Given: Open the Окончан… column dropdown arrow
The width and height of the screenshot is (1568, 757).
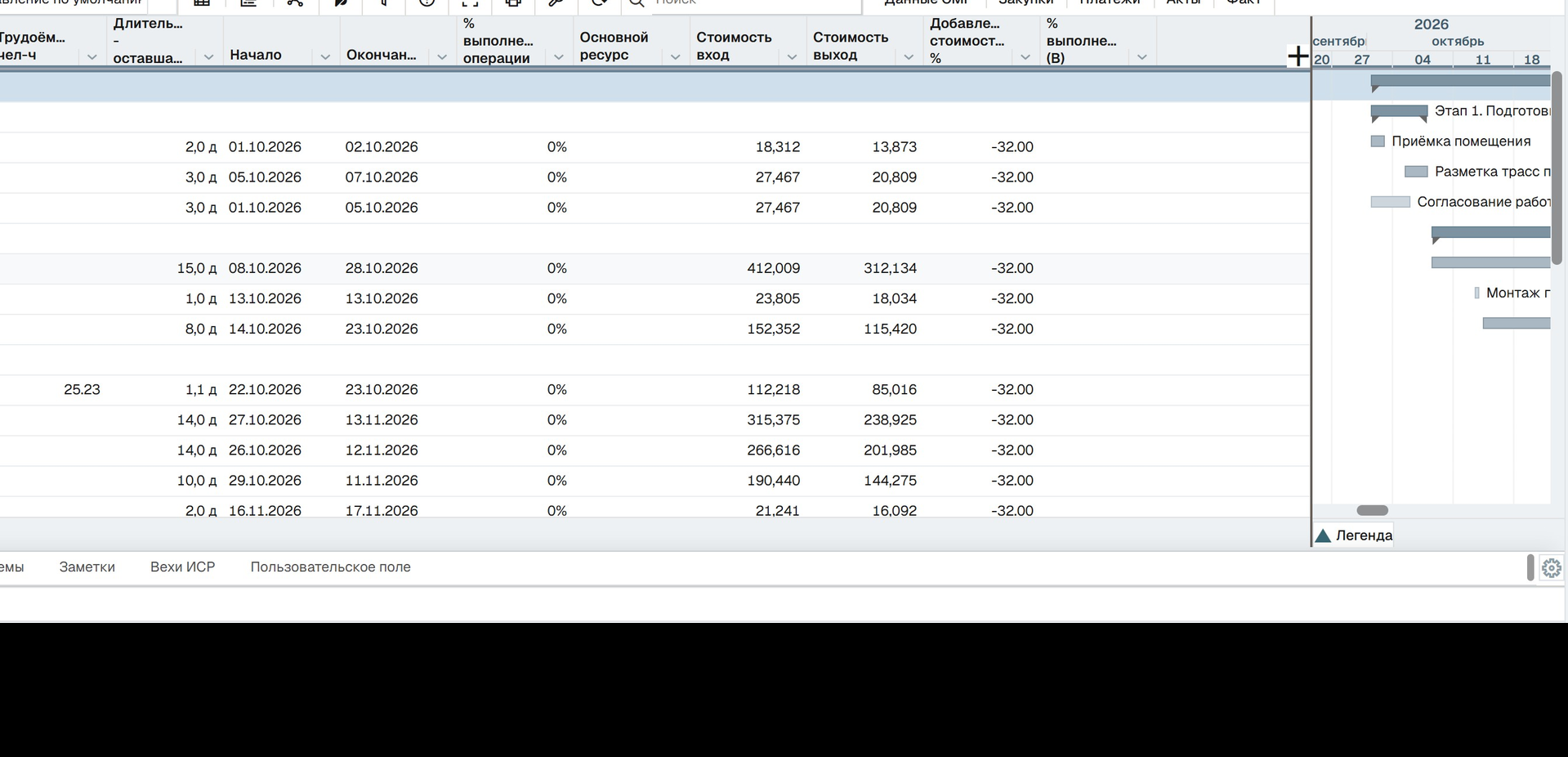Looking at the screenshot, I should [442, 56].
